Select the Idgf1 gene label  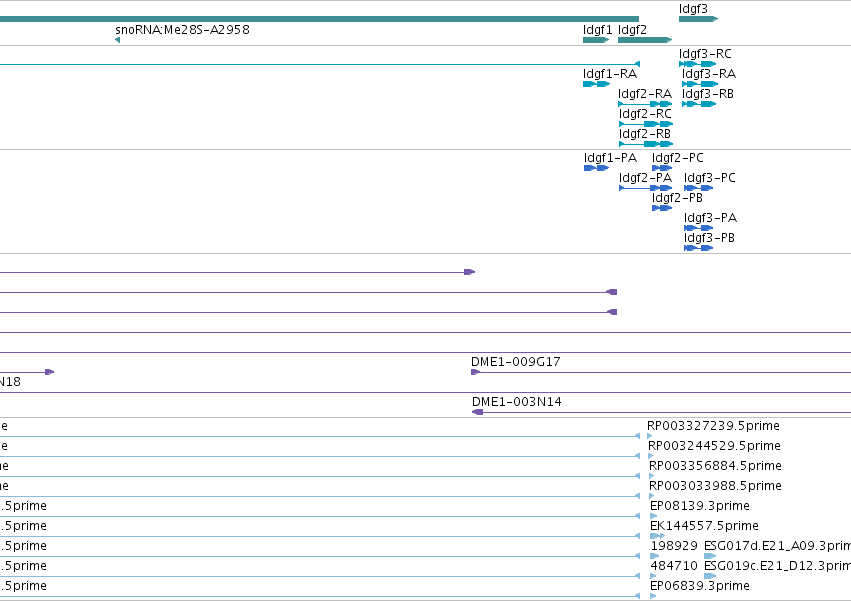(597, 30)
